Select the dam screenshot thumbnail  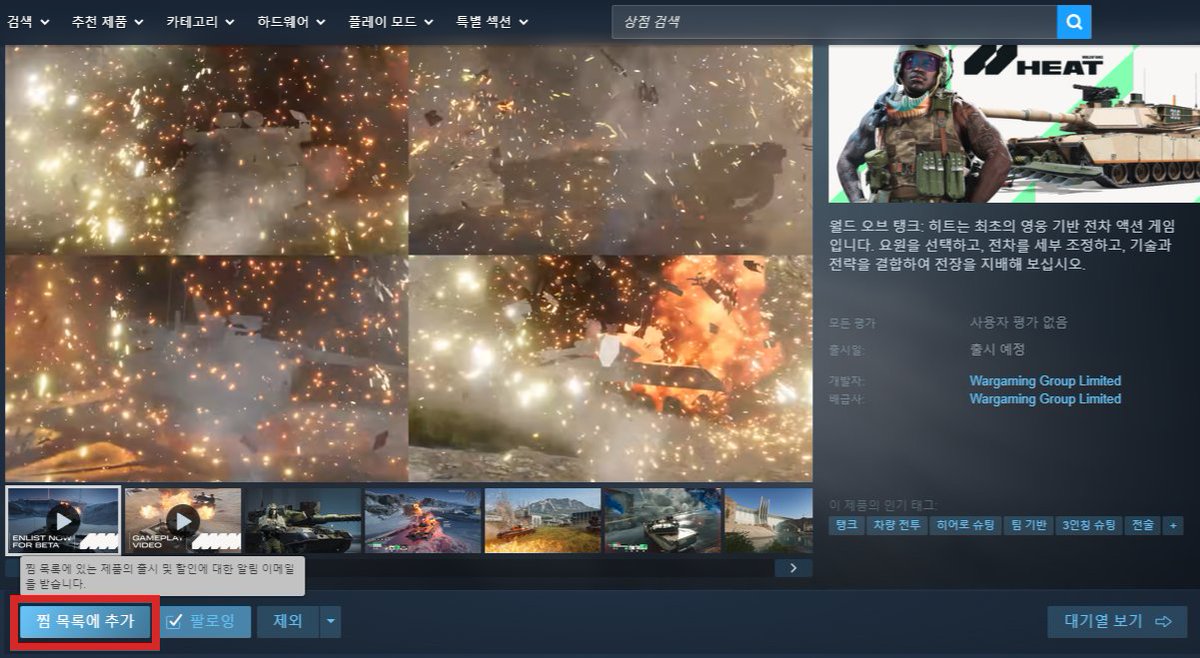point(768,520)
